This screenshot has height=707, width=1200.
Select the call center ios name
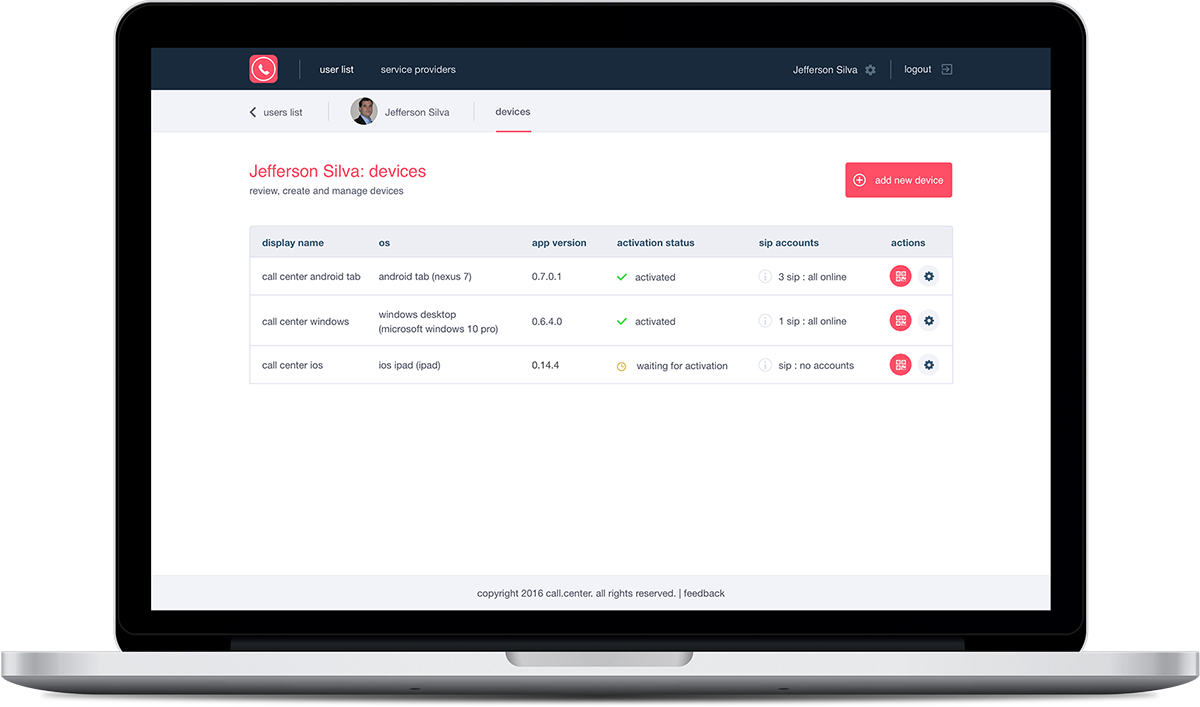pyautogui.click(x=293, y=366)
